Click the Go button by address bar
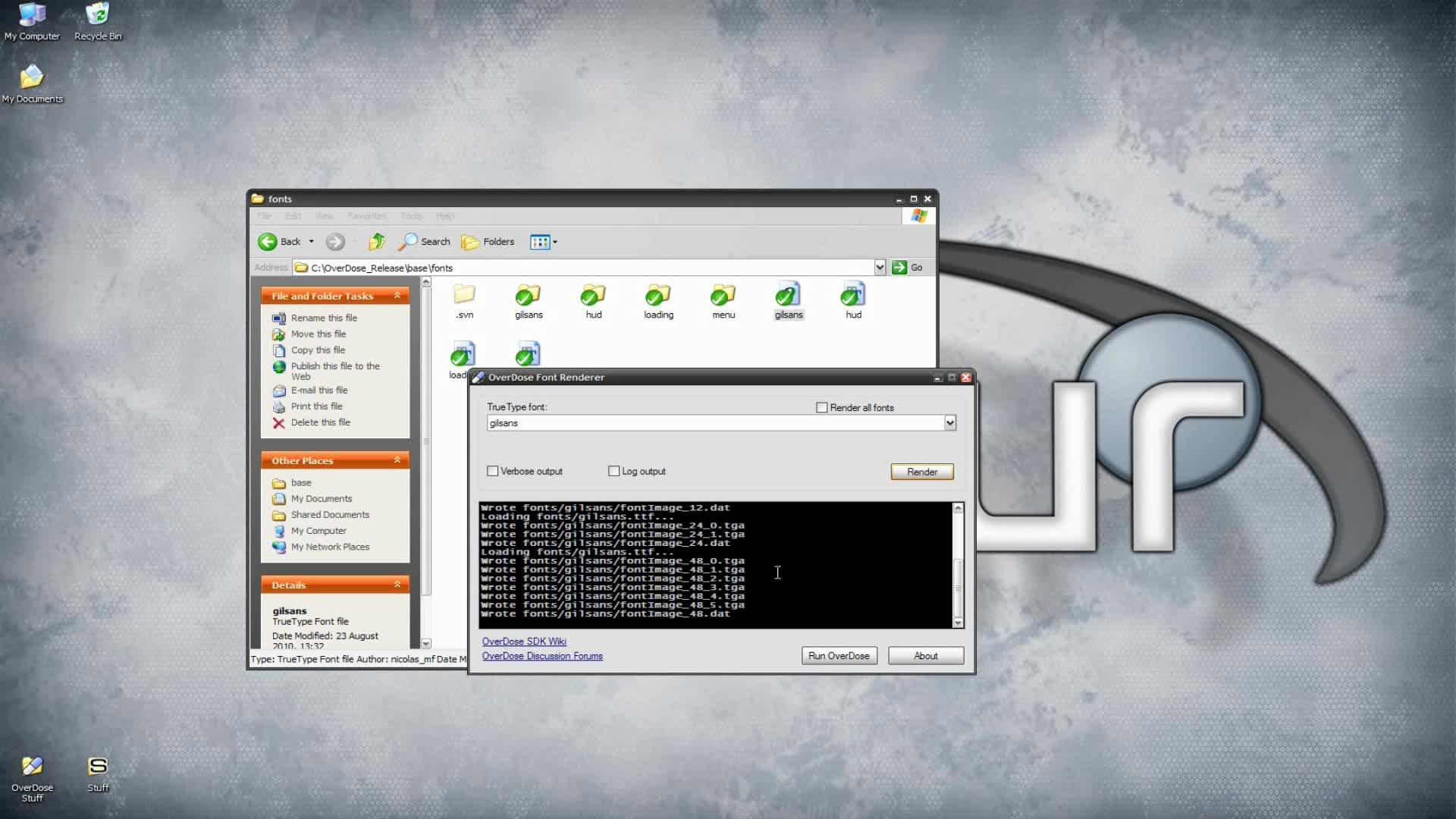The image size is (1456, 819). (x=908, y=267)
